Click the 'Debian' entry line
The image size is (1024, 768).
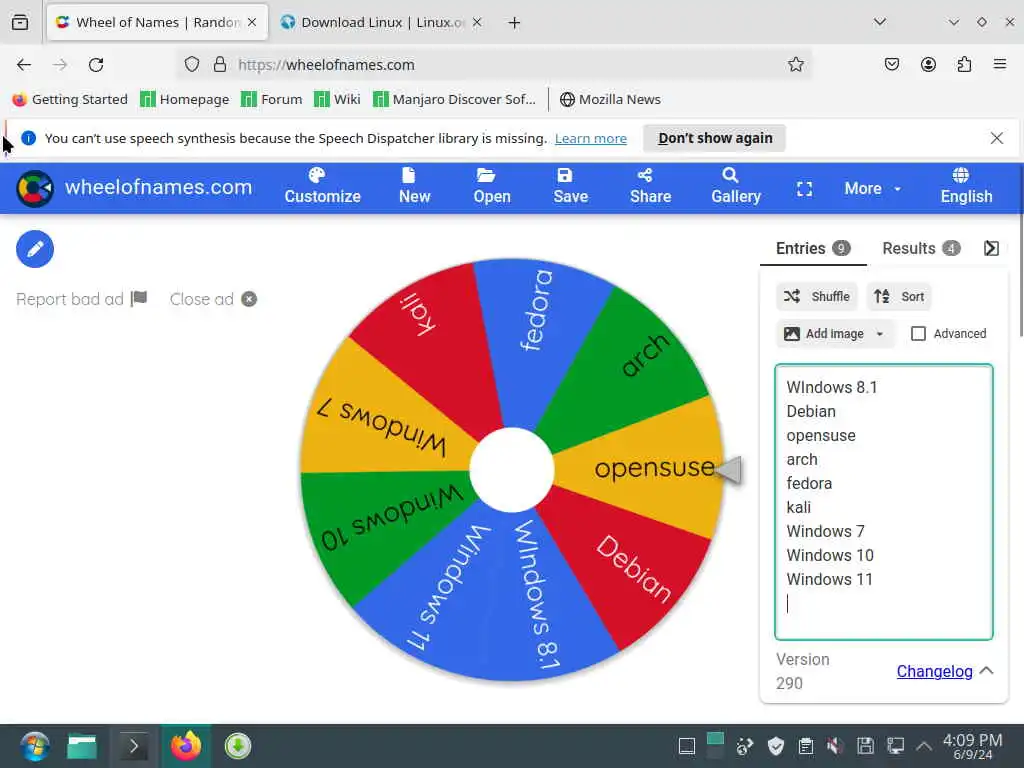coord(811,411)
